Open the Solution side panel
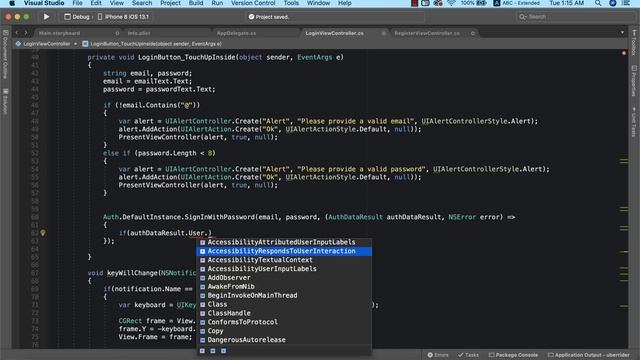This screenshot has width=640, height=360. [5, 101]
